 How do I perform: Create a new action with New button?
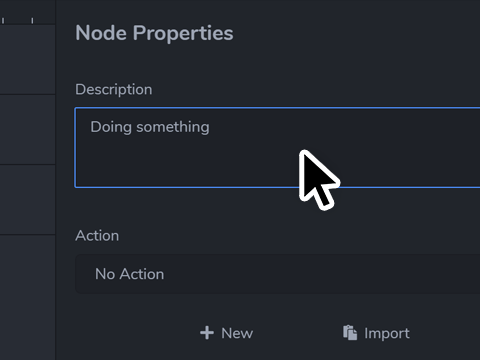[x=227, y=333]
